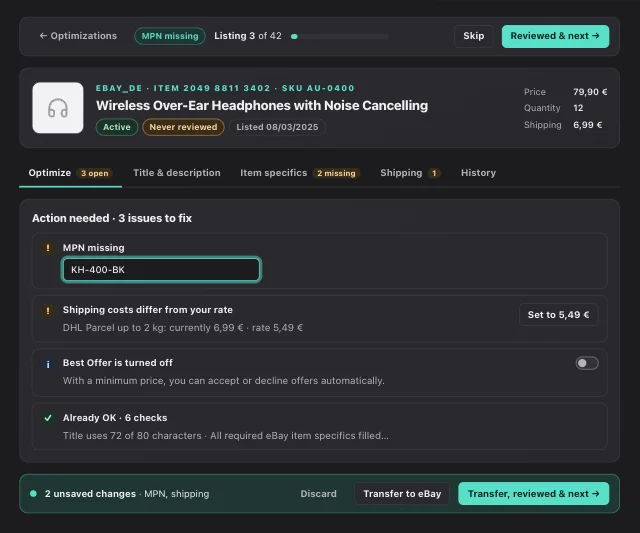Click the quantity value 12
The height and width of the screenshot is (533, 640).
578,108
